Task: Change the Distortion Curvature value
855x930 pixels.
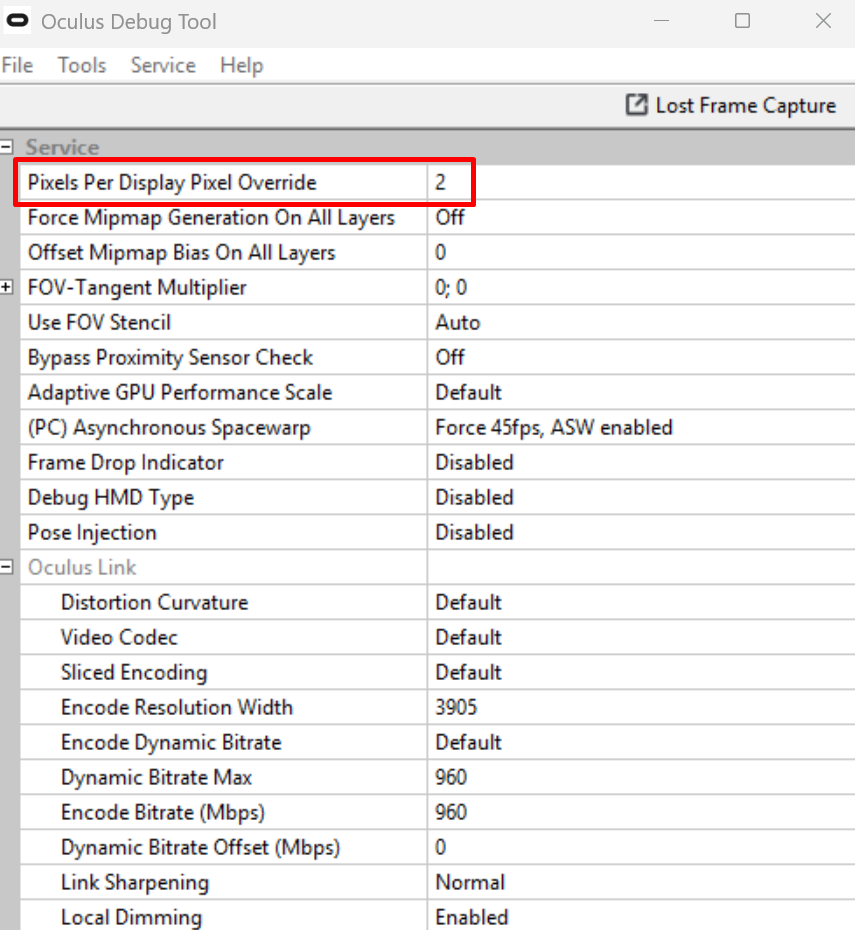Action: coord(640,602)
